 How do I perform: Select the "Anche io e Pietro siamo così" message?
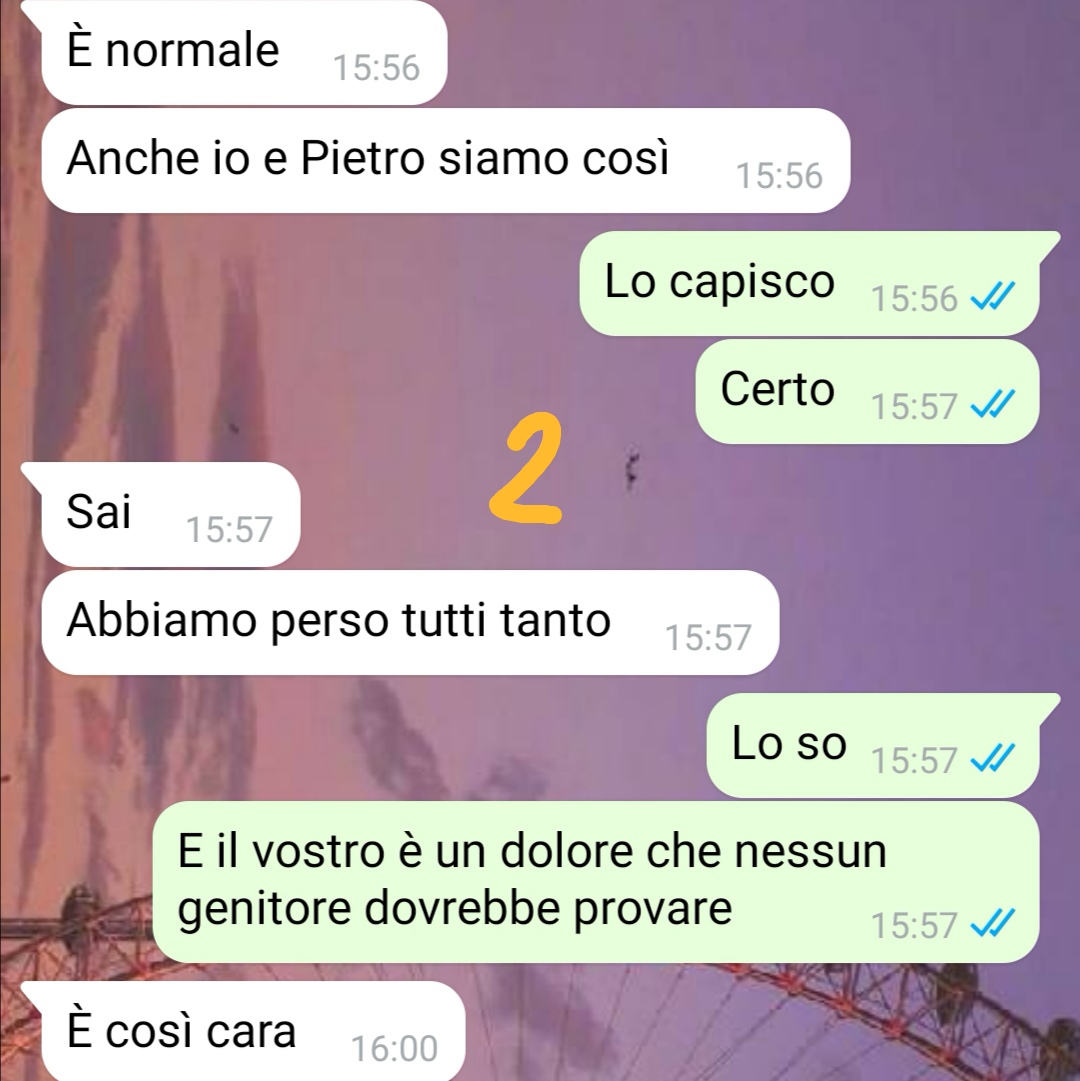point(445,160)
